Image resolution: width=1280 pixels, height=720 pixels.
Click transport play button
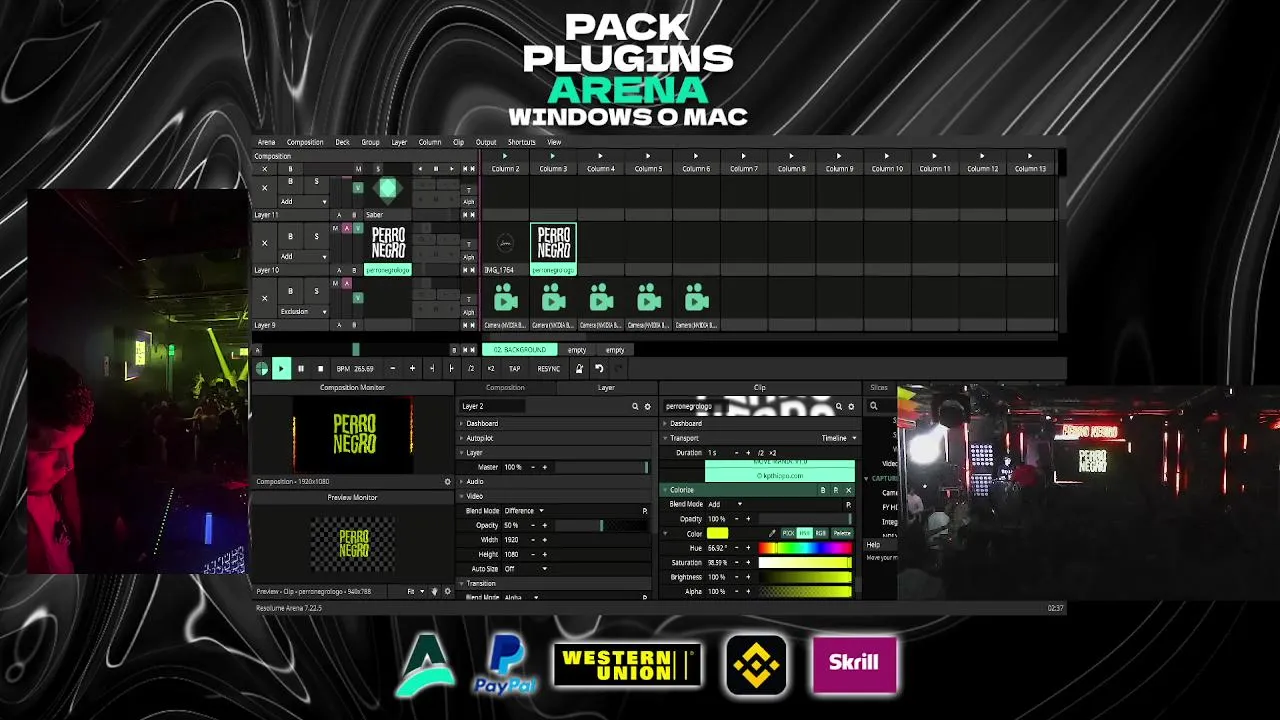281,369
